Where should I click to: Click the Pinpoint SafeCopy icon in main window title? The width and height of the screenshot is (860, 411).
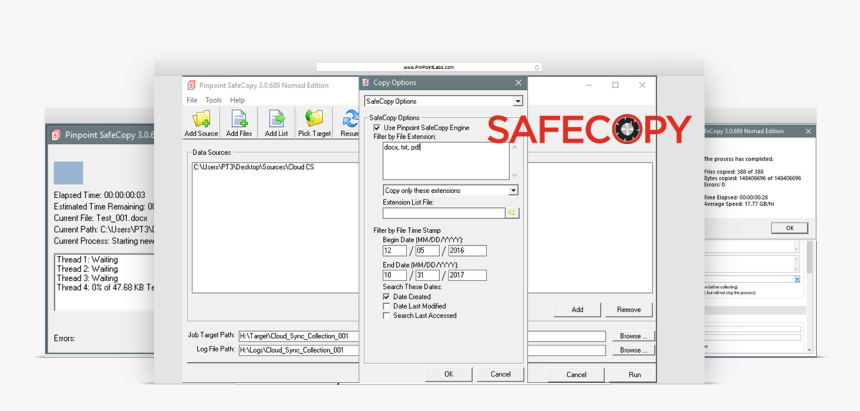pyautogui.click(x=191, y=85)
